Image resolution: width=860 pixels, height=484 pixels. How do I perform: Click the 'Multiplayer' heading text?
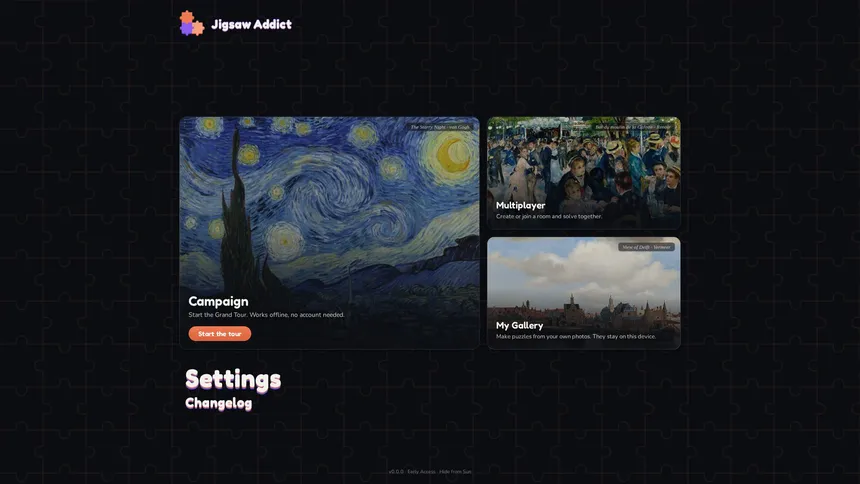tap(520, 205)
